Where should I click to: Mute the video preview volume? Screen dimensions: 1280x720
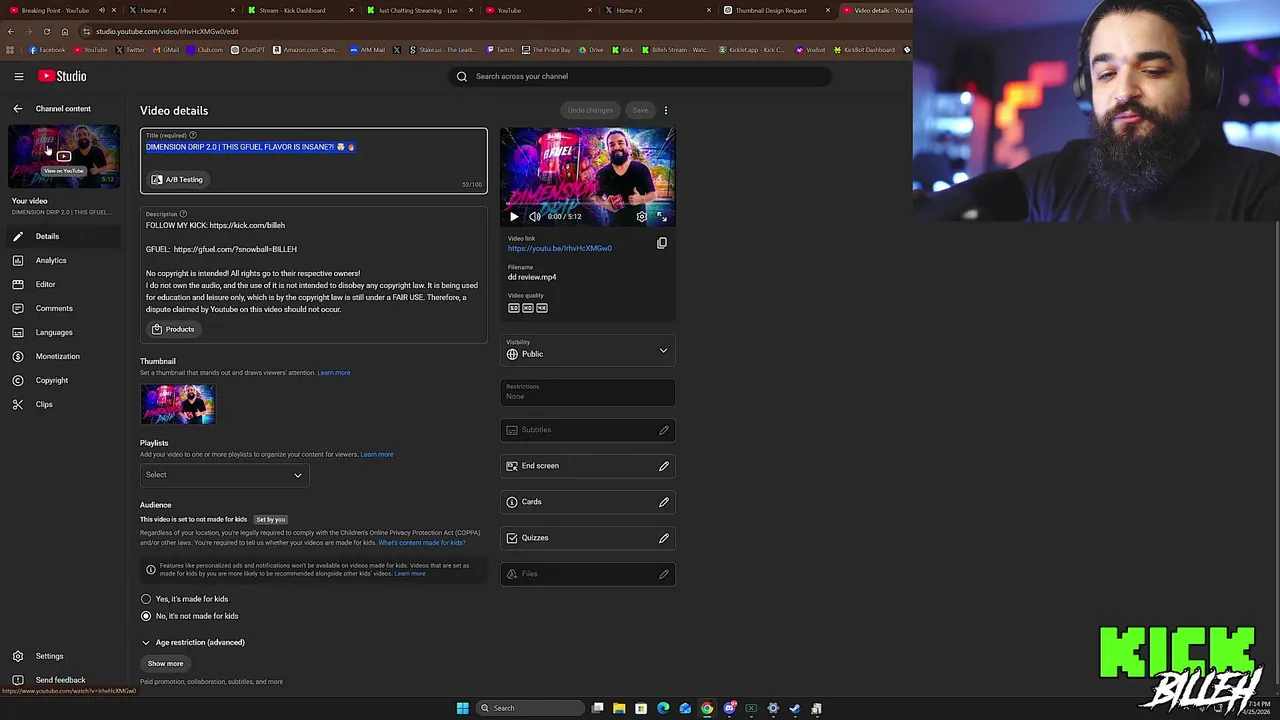tap(535, 216)
